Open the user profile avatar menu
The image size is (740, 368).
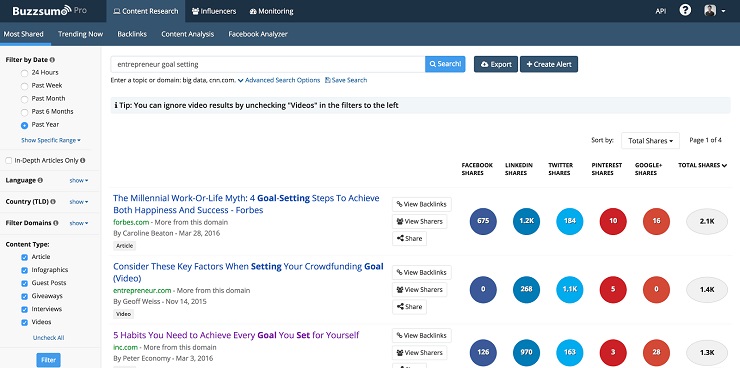[x=715, y=11]
